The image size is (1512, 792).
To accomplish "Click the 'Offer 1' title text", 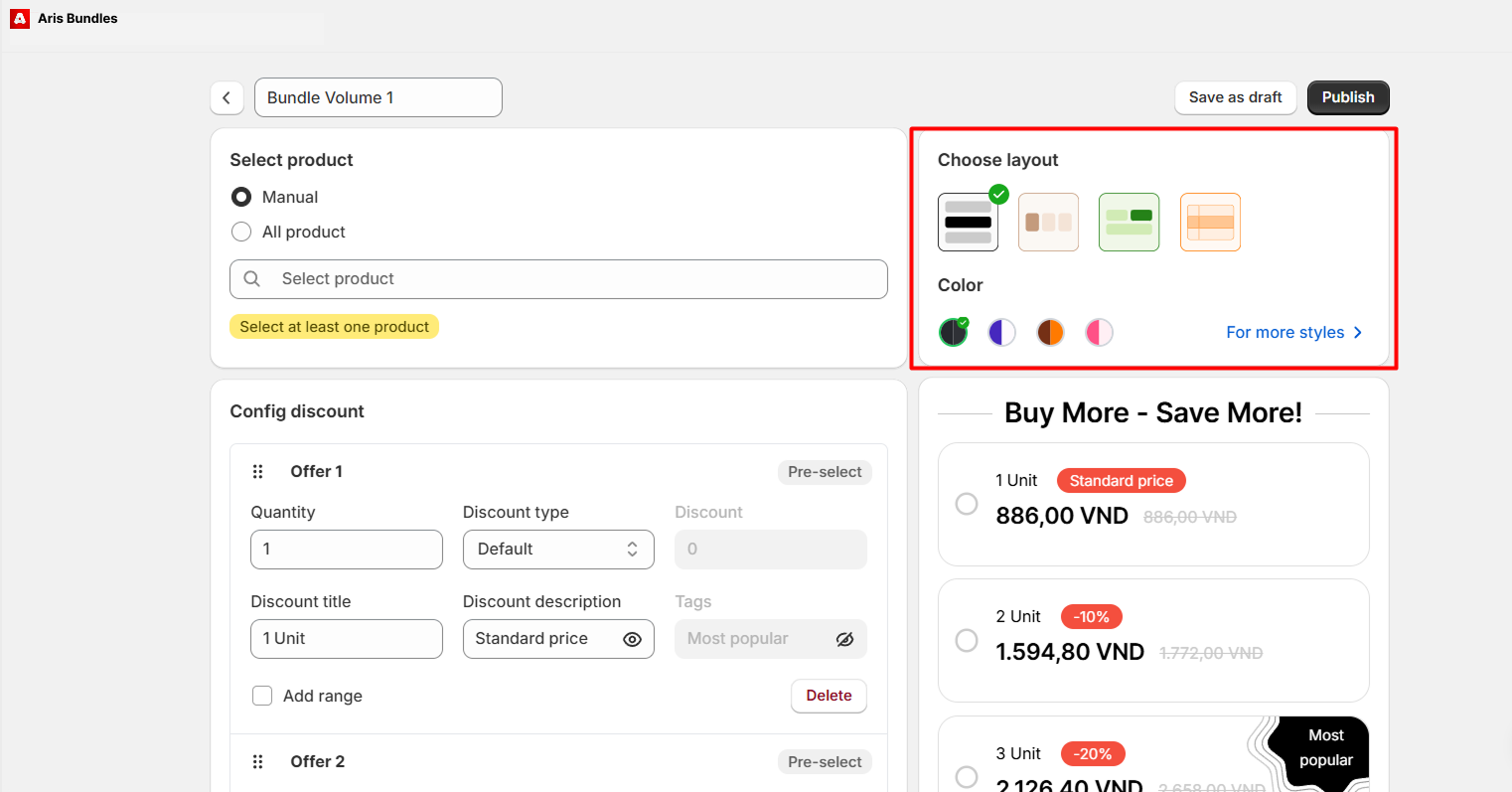I will [316, 472].
